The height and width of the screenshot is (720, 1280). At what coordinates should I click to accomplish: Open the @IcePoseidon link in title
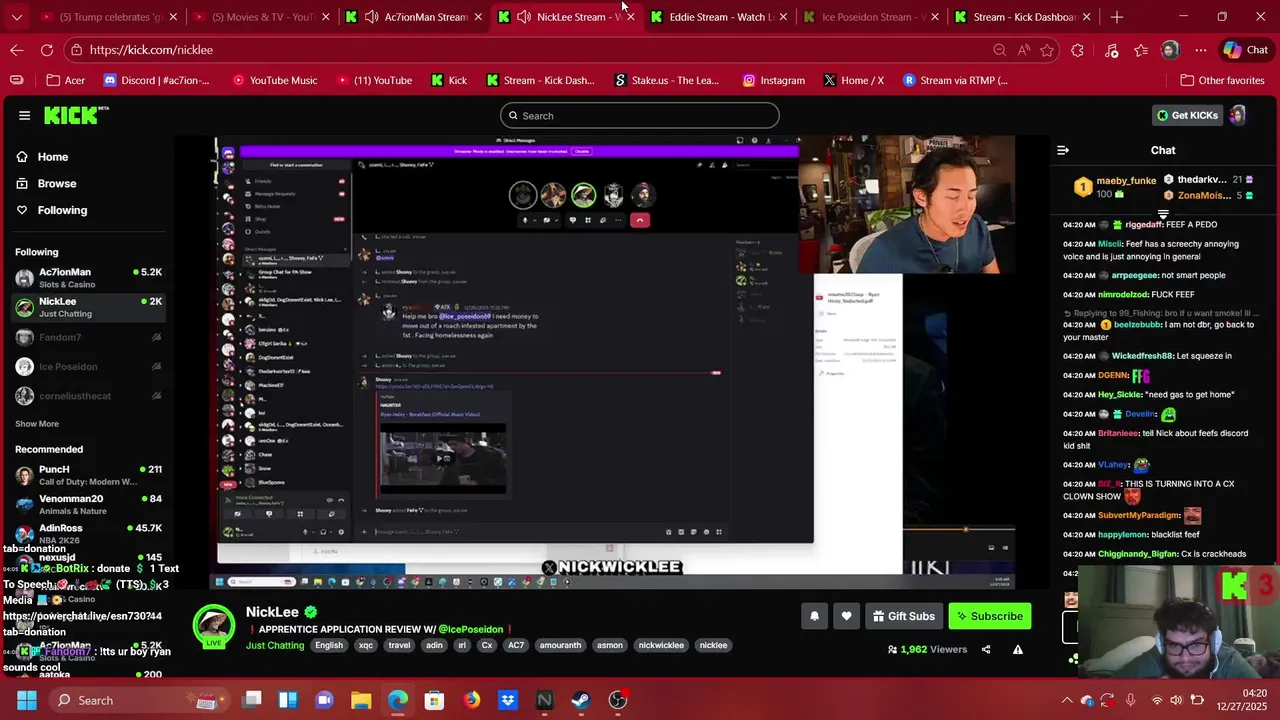(470, 629)
